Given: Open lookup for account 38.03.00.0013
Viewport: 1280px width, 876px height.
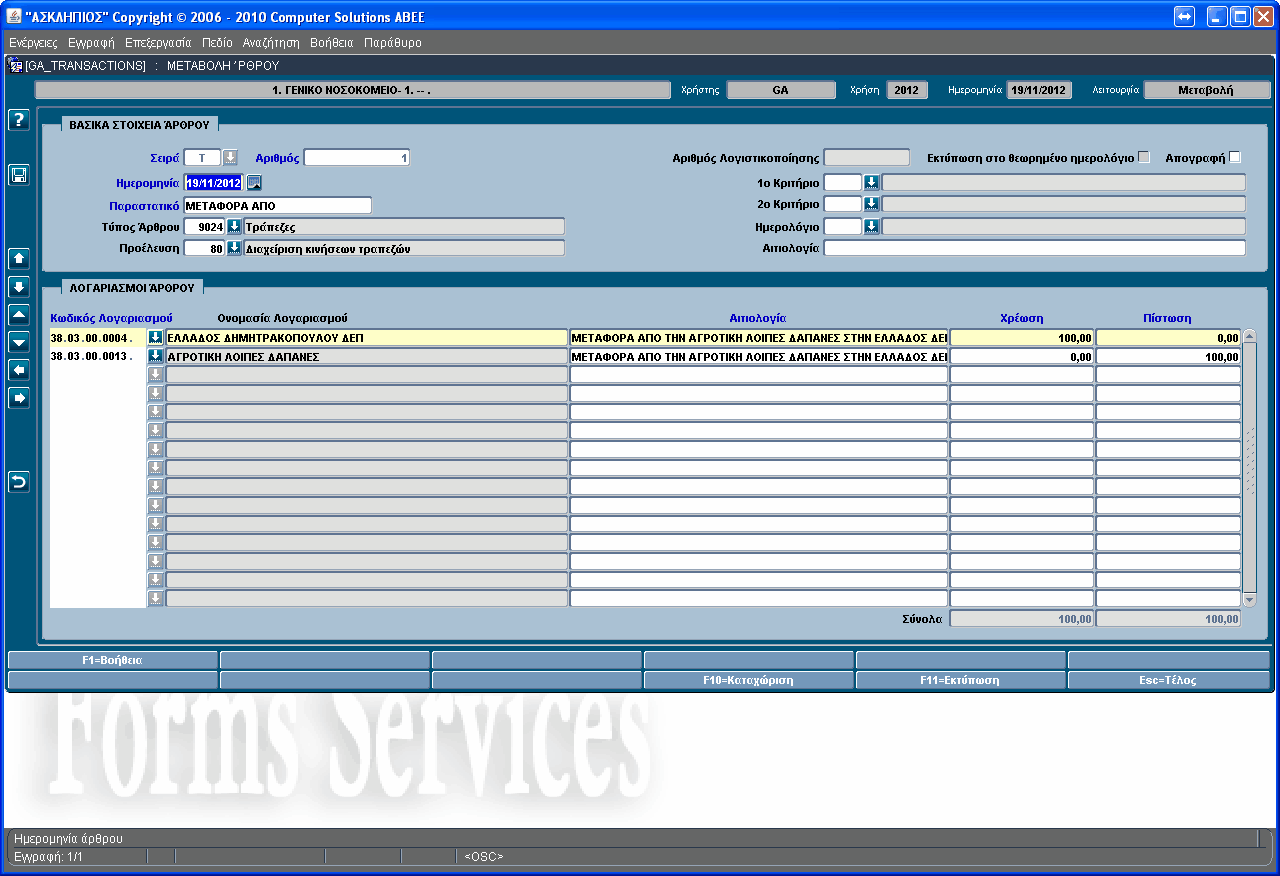Looking at the screenshot, I should tap(156, 356).
